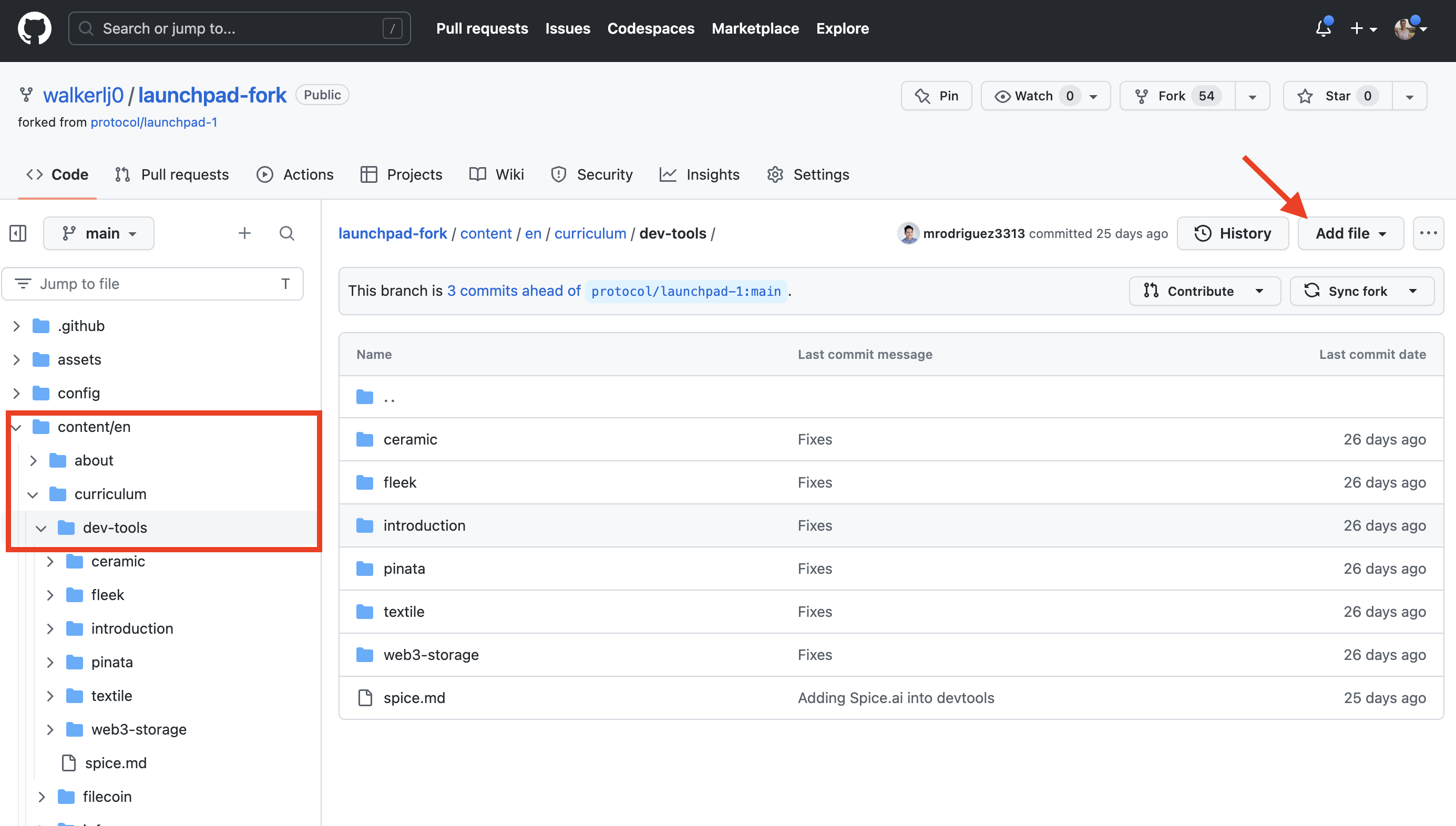This screenshot has height=826, width=1456.
Task: Open the web3-storage folder in table
Action: point(431,655)
